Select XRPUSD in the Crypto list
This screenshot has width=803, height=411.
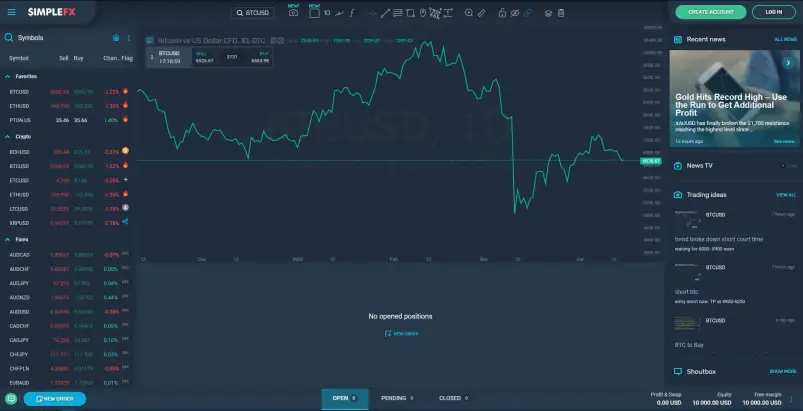coord(67,223)
